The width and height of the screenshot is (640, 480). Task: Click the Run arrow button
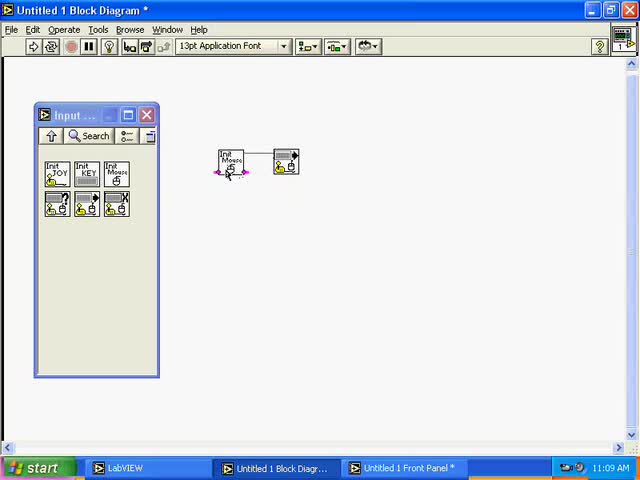33,47
